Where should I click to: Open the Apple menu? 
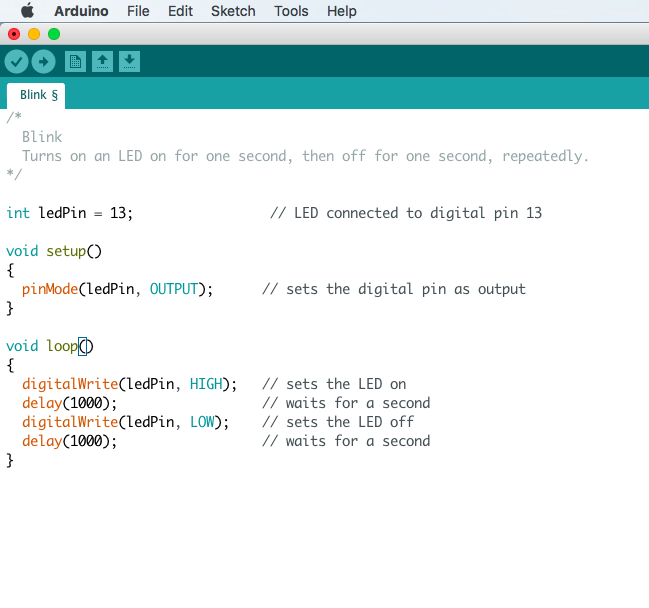[x=27, y=11]
